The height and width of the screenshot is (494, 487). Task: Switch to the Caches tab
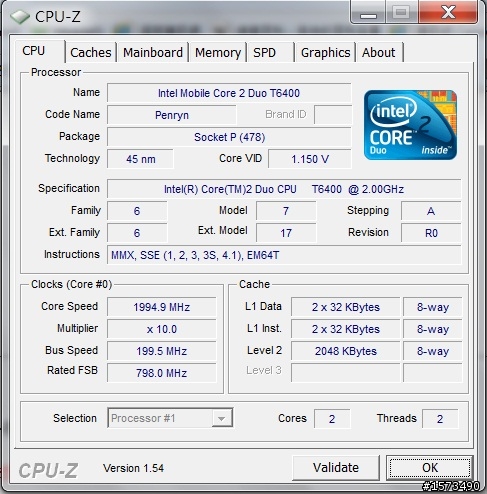[90, 52]
